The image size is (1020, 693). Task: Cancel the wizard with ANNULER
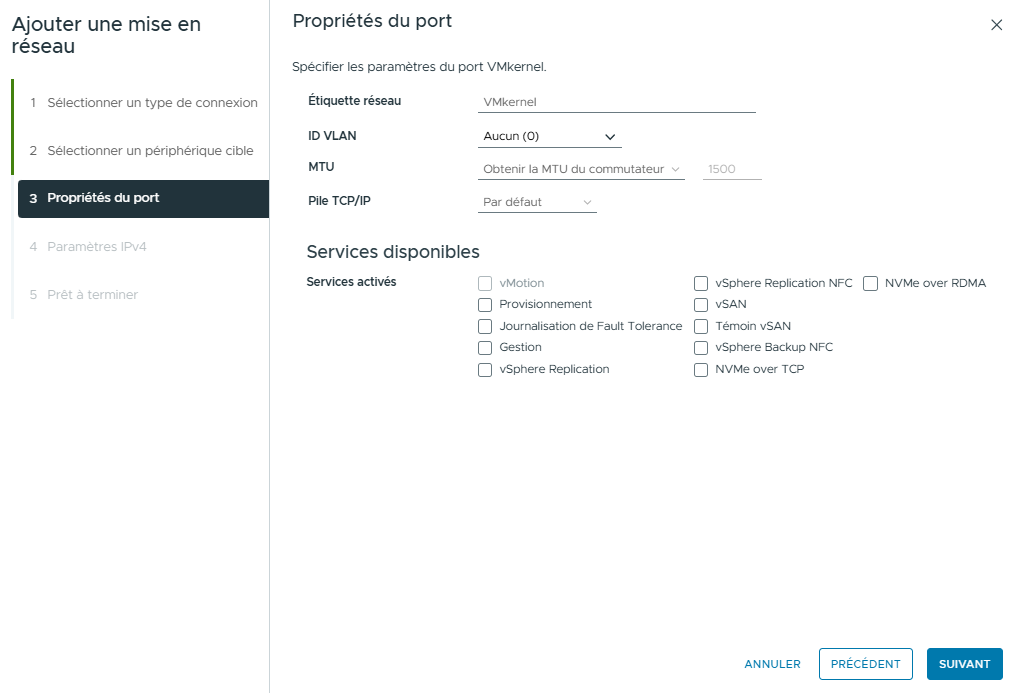pyautogui.click(x=771, y=663)
